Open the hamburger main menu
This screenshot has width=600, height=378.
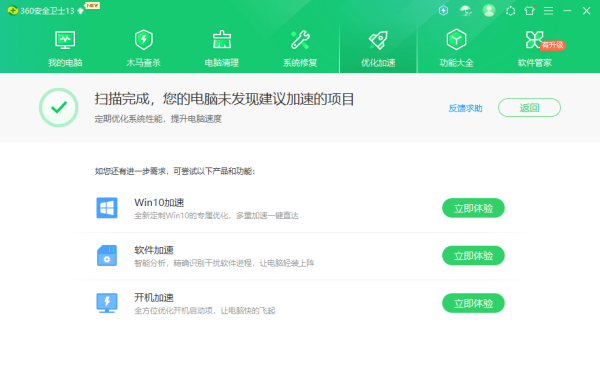pyautogui.click(x=548, y=11)
